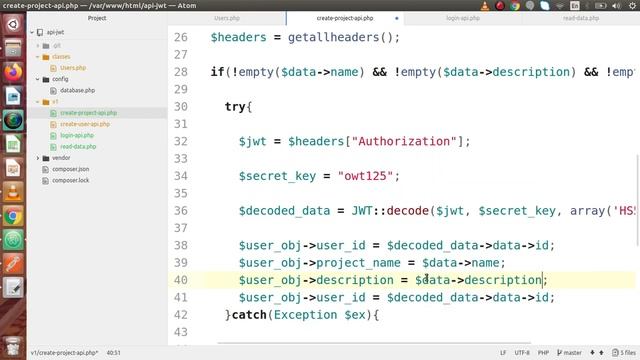Viewport: 640px width, 360px height.
Task: Open composer.lock in the tree view
Action: pos(71,180)
